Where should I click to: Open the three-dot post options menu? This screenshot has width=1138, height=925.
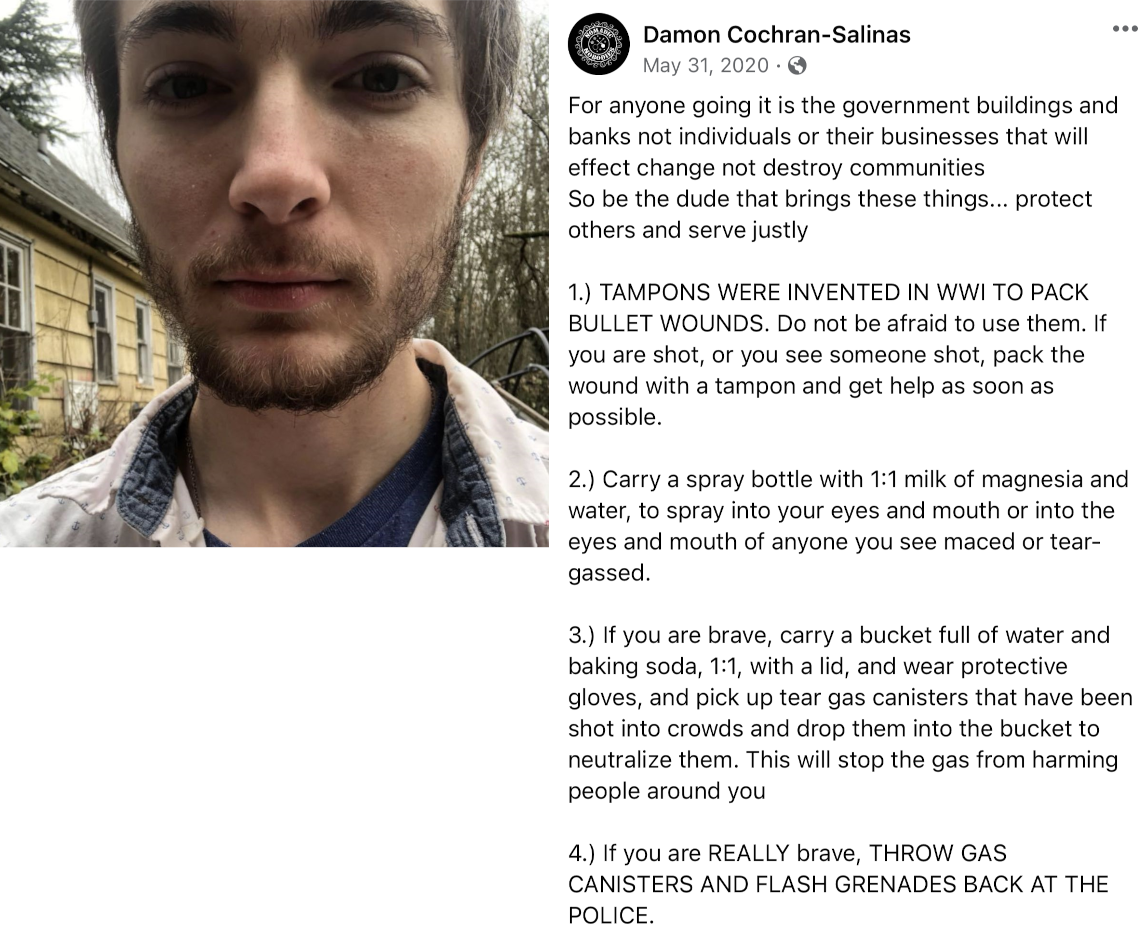(x=1124, y=29)
